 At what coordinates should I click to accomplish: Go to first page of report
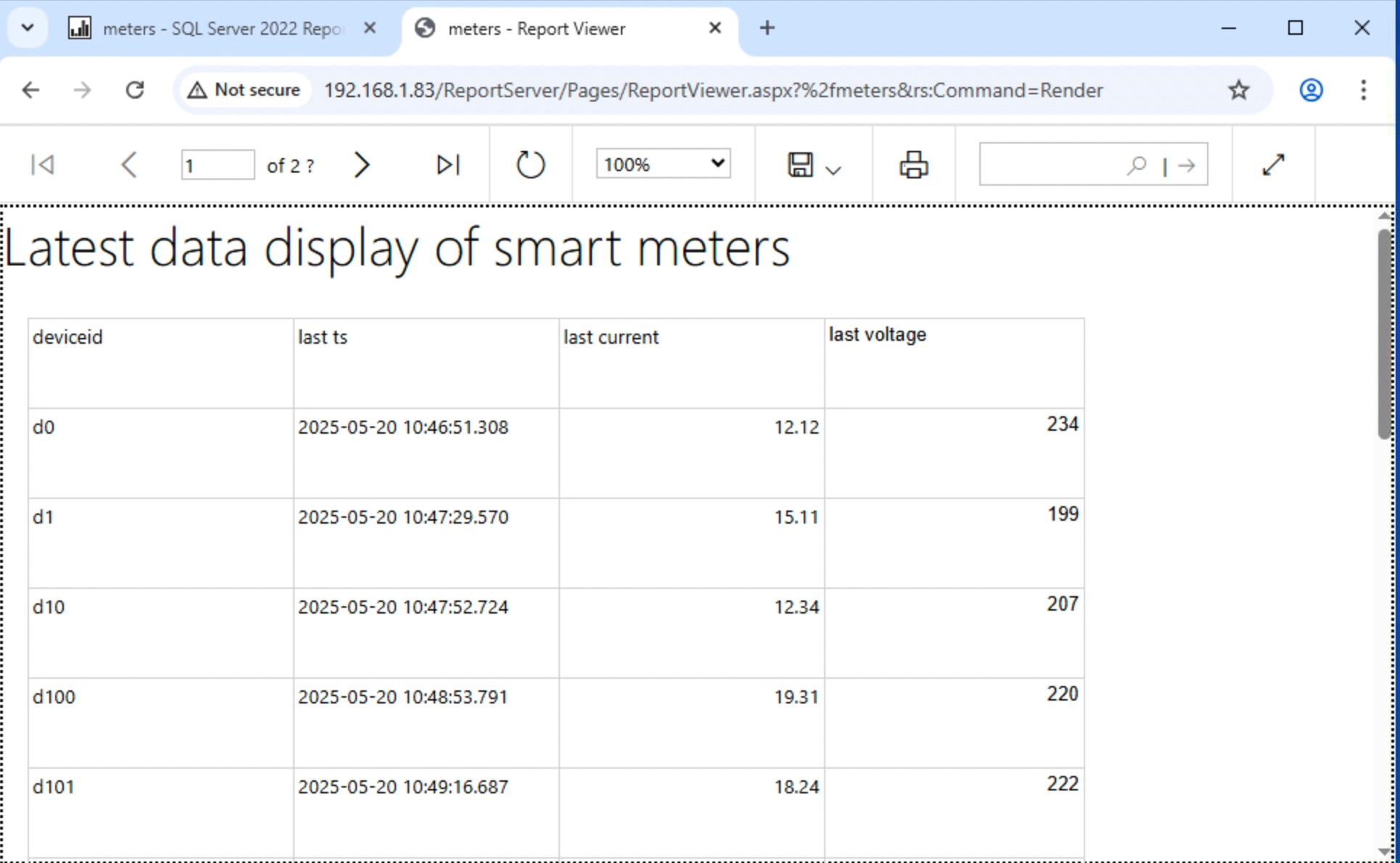point(43,165)
